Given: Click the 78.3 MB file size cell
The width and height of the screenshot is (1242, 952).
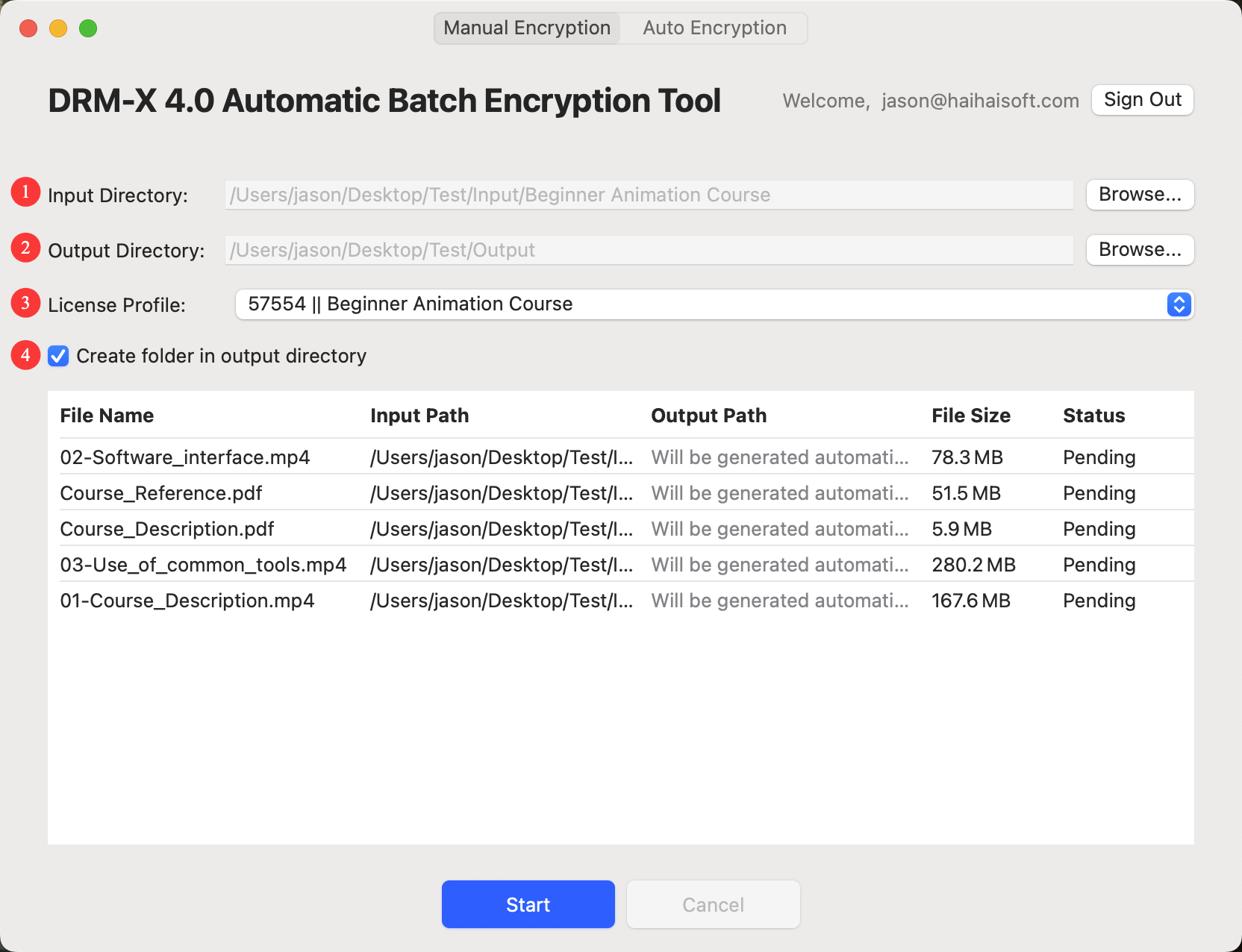Looking at the screenshot, I should point(967,457).
